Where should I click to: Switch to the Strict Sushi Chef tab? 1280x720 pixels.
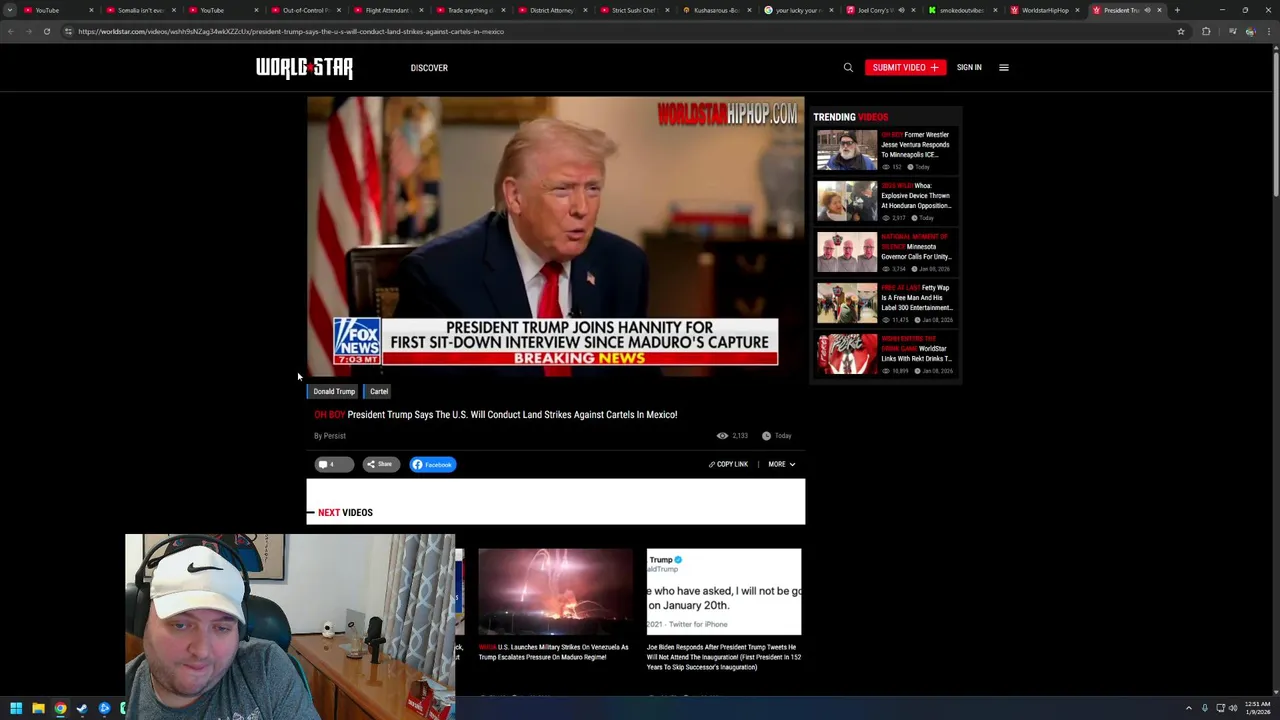point(634,10)
